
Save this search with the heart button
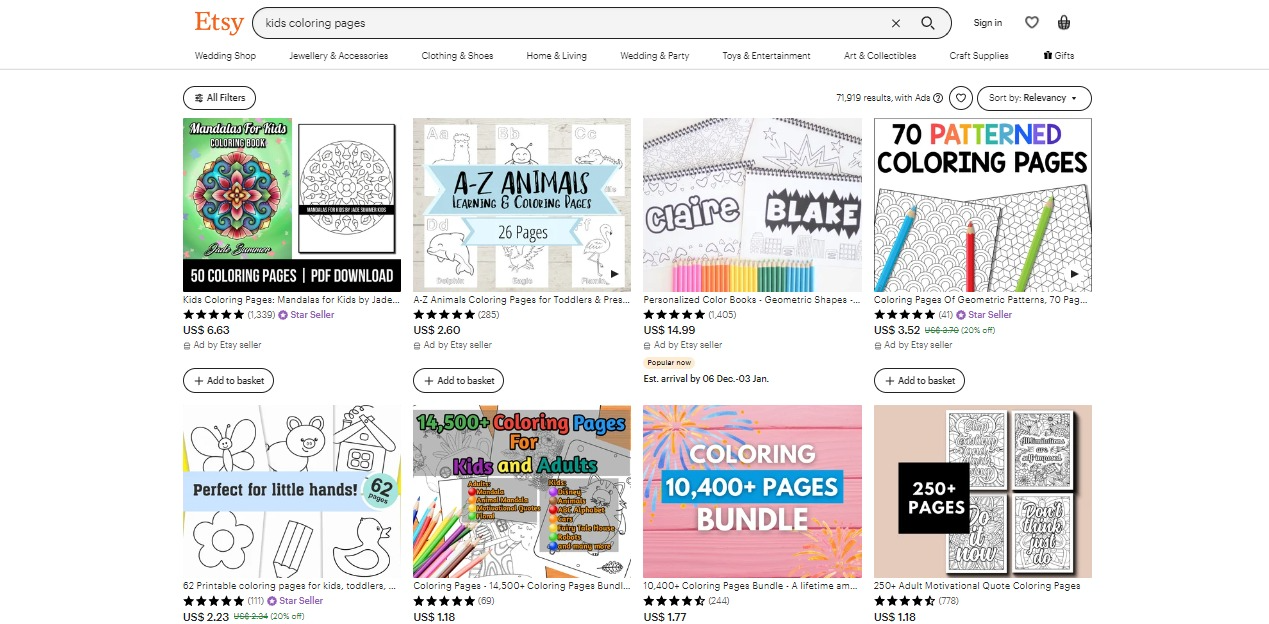[x=960, y=98]
